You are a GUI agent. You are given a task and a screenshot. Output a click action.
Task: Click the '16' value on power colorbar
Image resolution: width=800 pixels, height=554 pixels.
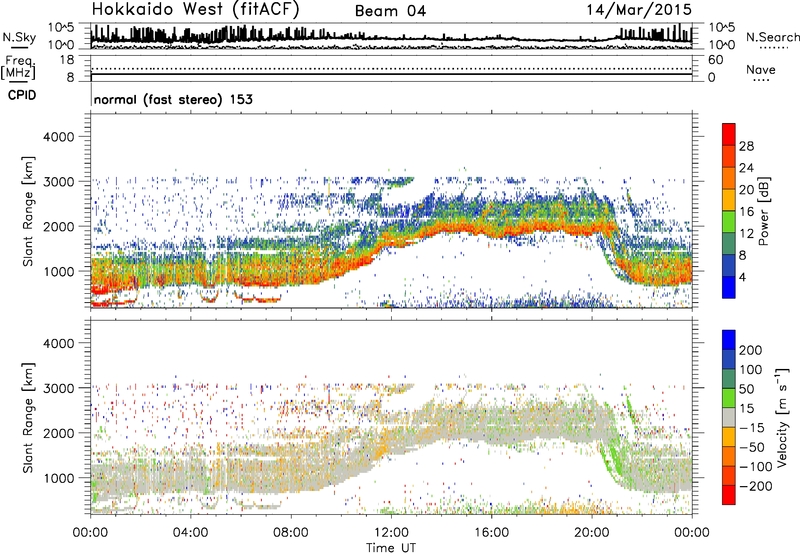coord(746,212)
